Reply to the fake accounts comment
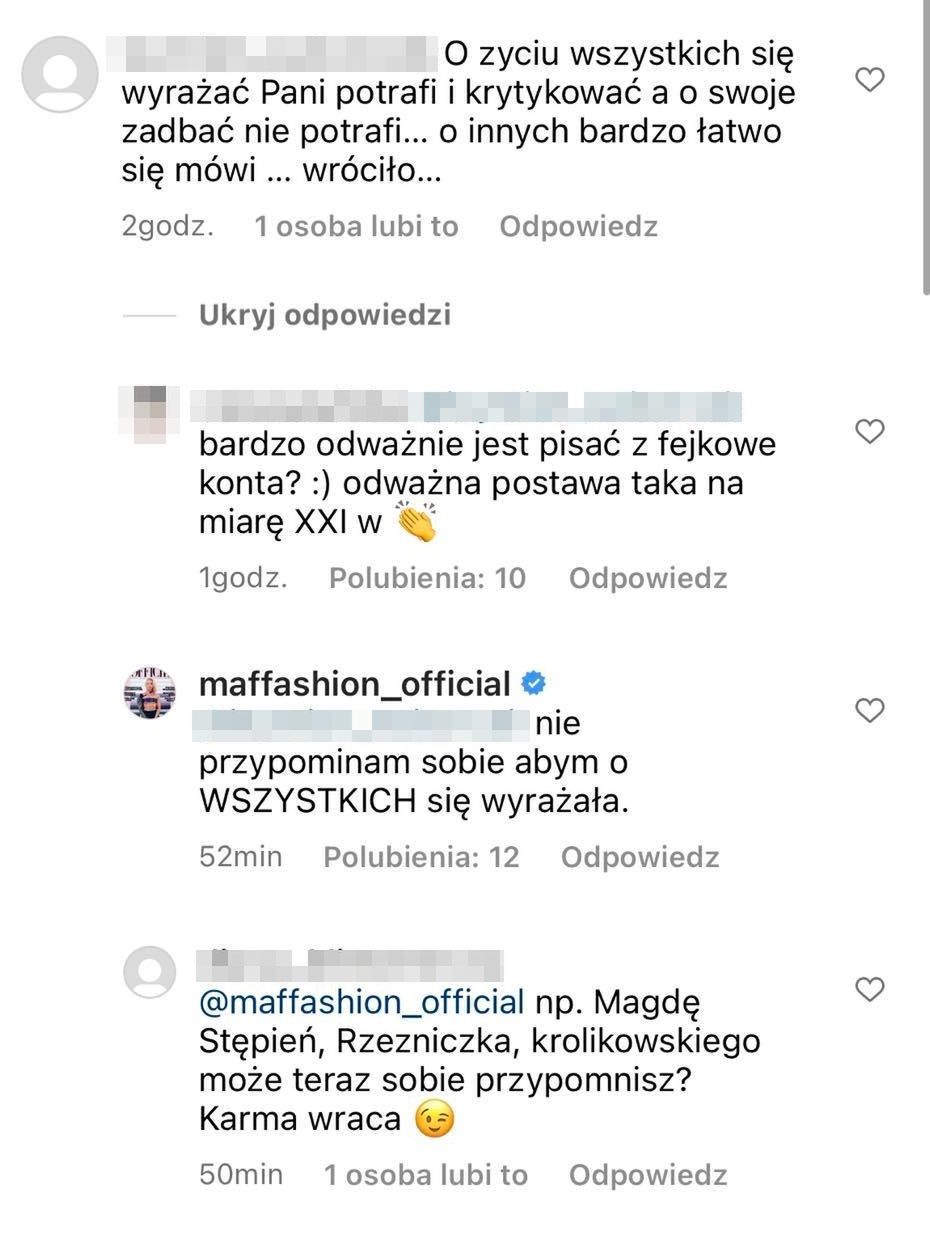The height and width of the screenshot is (1247, 930). (x=647, y=578)
